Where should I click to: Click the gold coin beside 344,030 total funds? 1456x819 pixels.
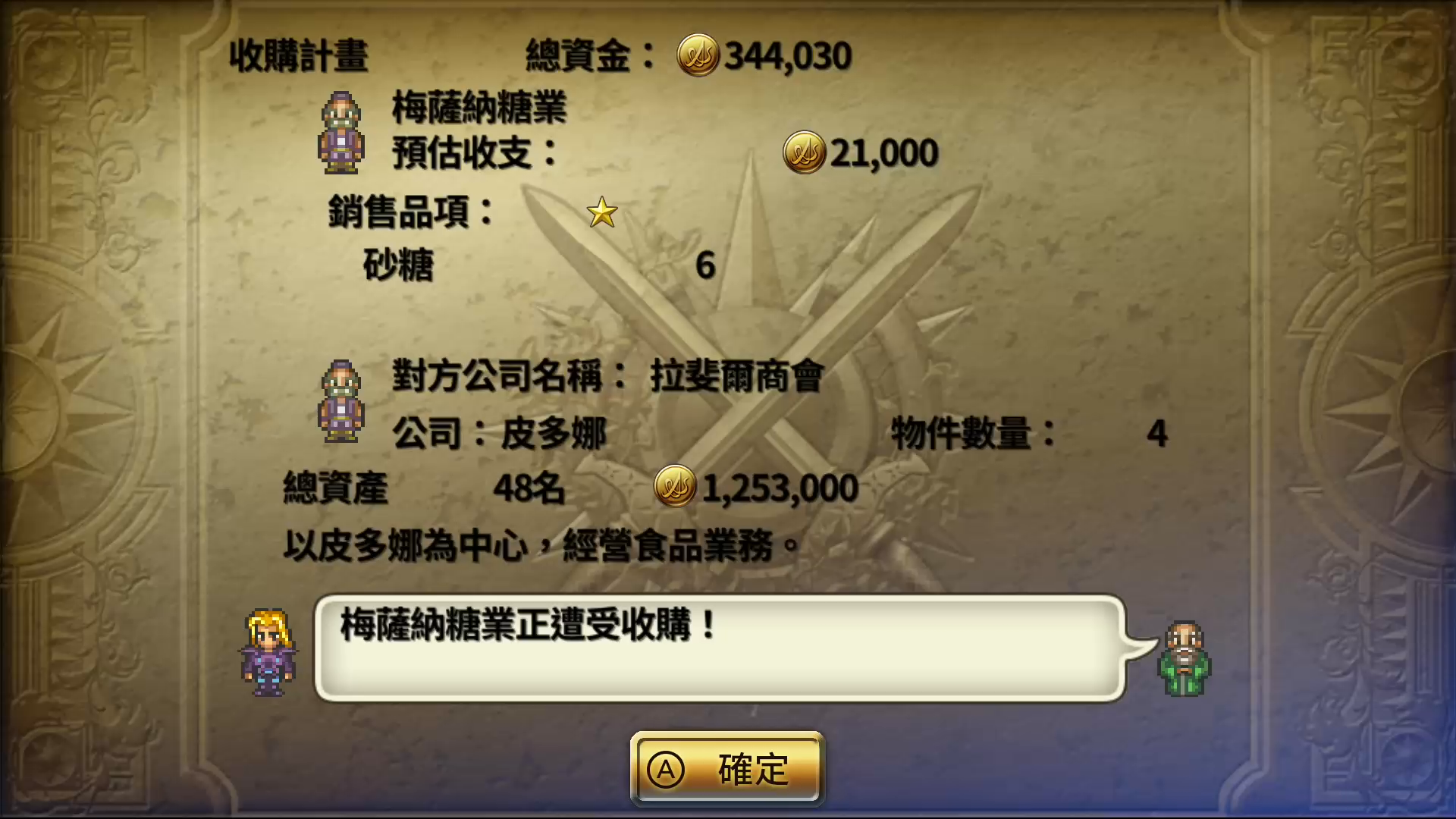coord(698,55)
